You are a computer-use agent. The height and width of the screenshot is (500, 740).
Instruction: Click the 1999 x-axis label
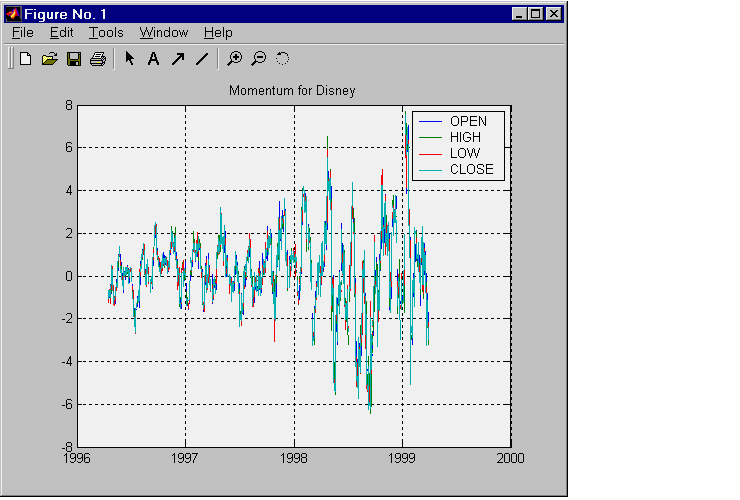coord(402,458)
